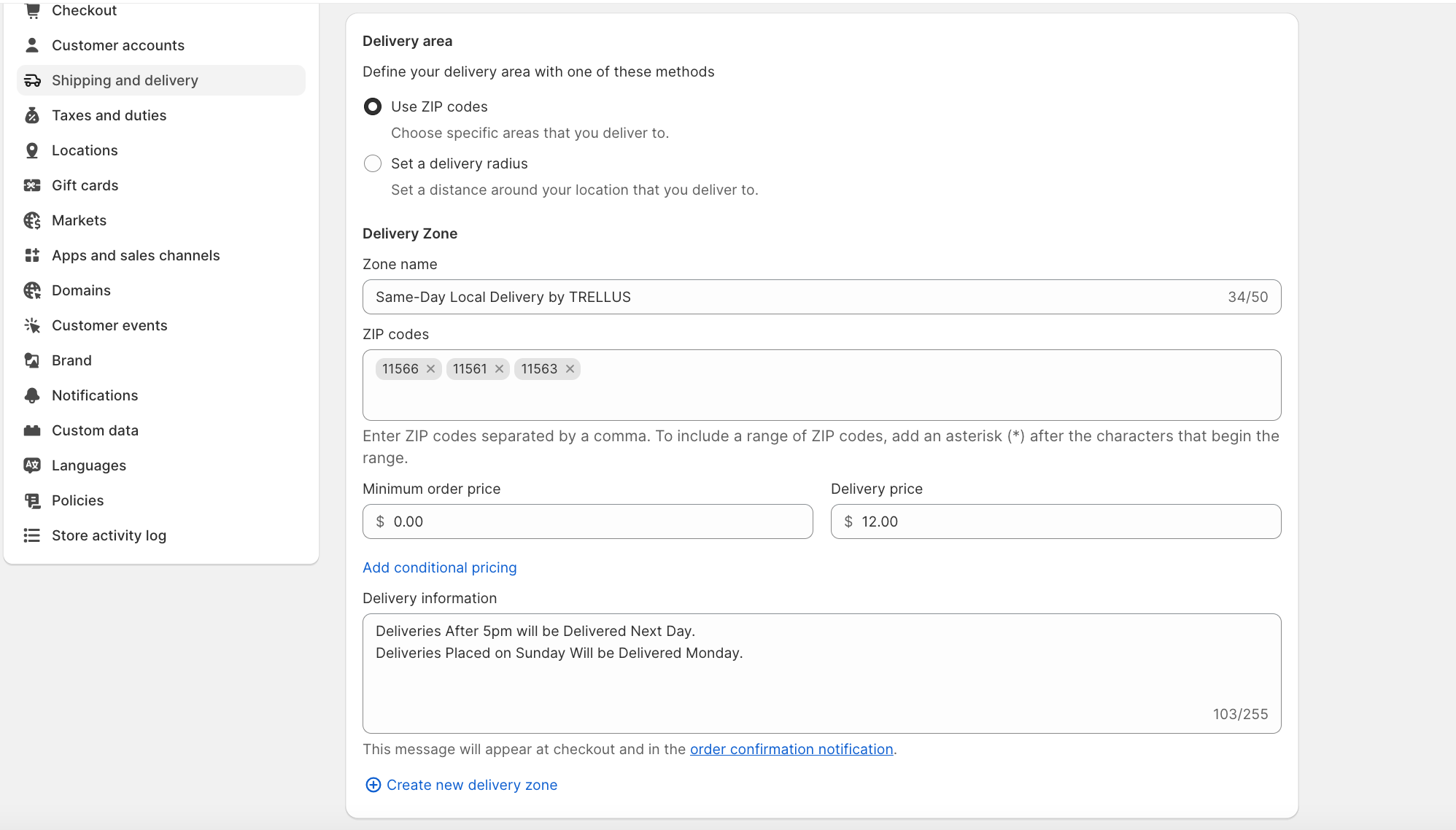Remove ZIP code 11563 tag

tap(570, 369)
